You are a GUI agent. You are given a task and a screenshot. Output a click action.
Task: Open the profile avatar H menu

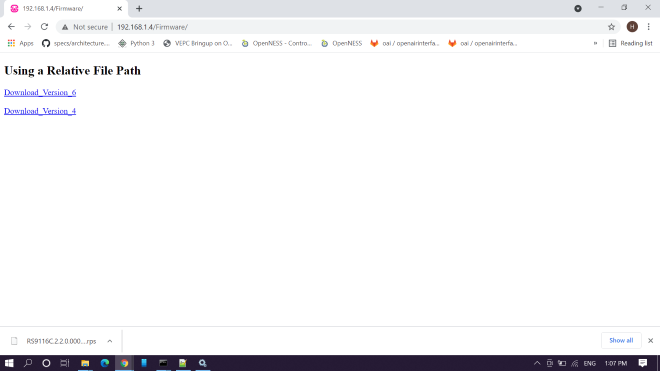tap(632, 27)
